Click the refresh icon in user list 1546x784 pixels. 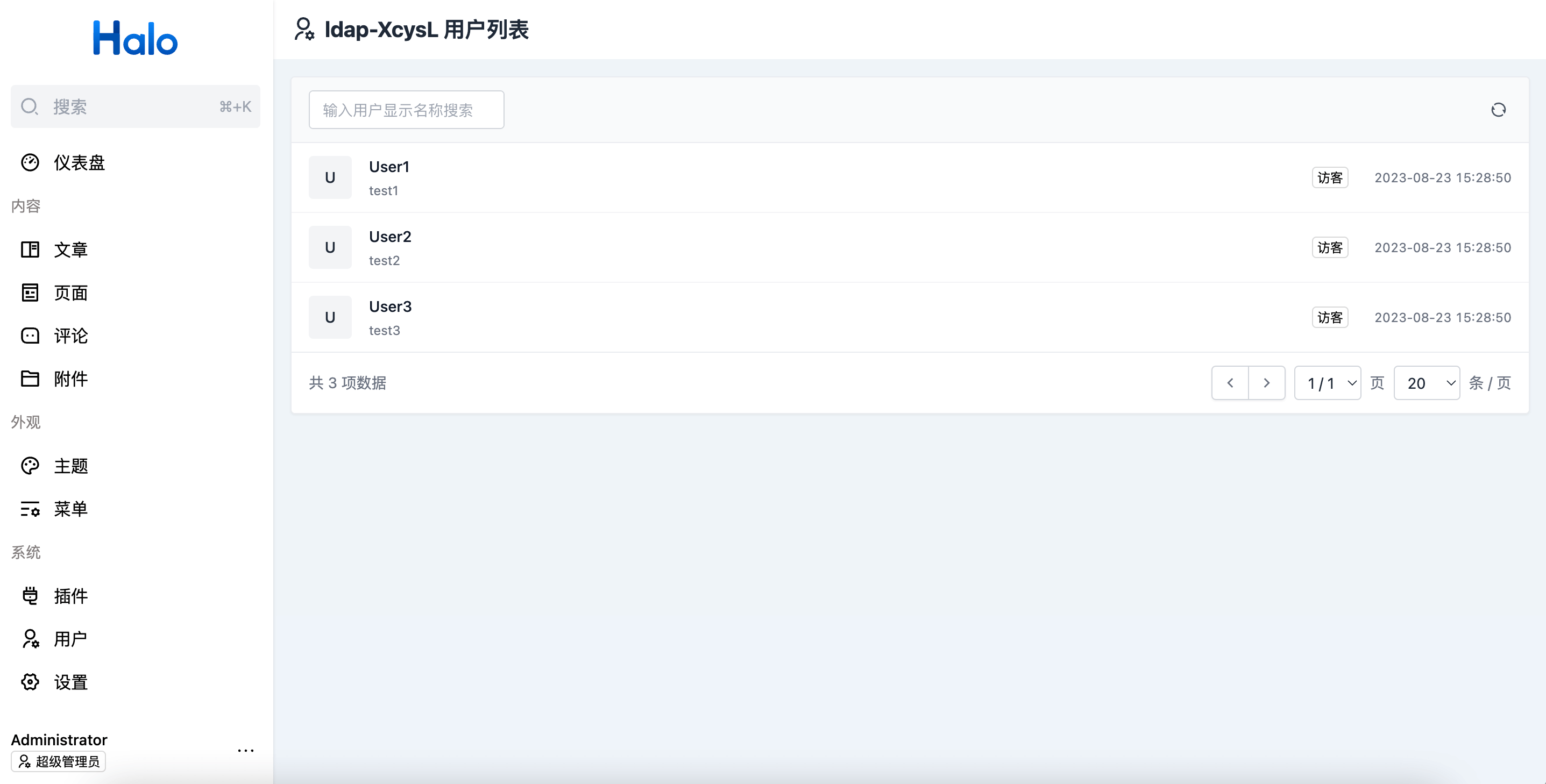1498,110
